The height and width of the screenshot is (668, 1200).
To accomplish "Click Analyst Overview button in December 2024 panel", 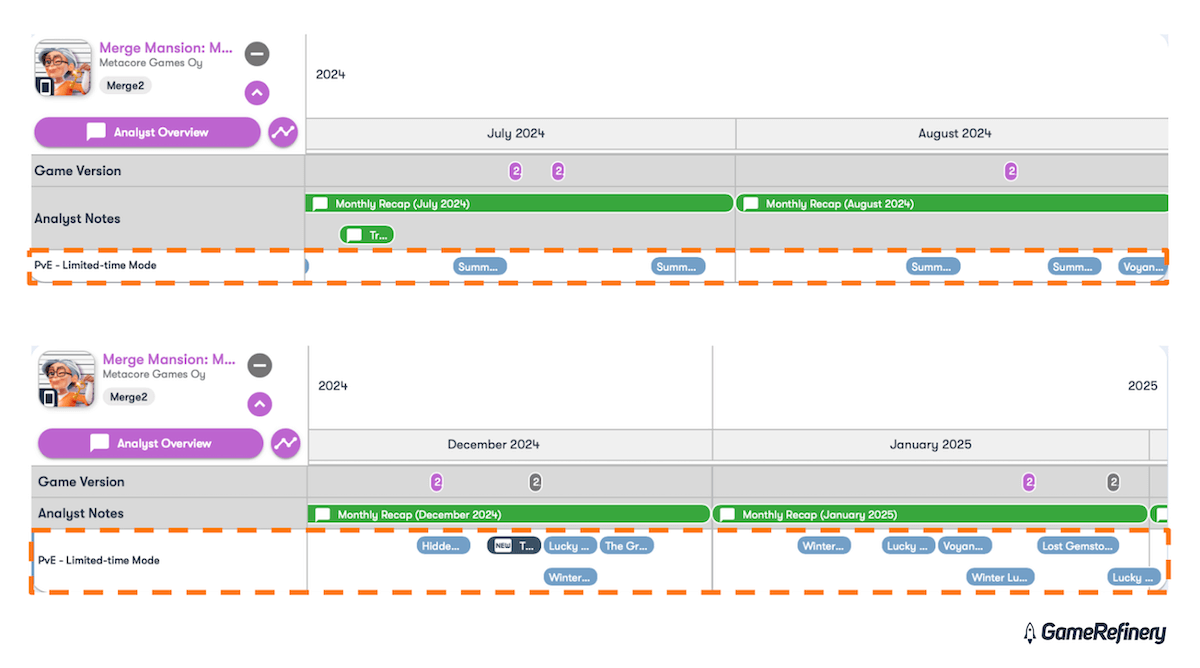I will point(150,443).
